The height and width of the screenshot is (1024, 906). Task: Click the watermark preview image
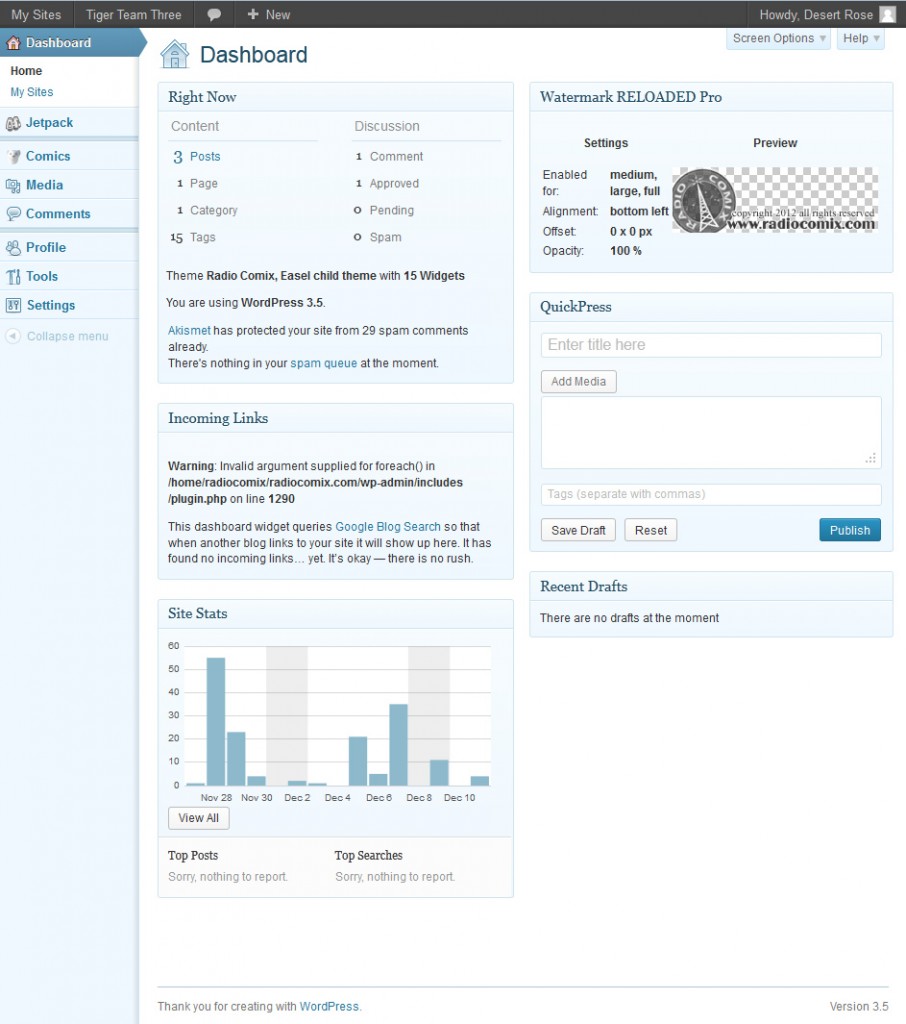click(x=775, y=200)
